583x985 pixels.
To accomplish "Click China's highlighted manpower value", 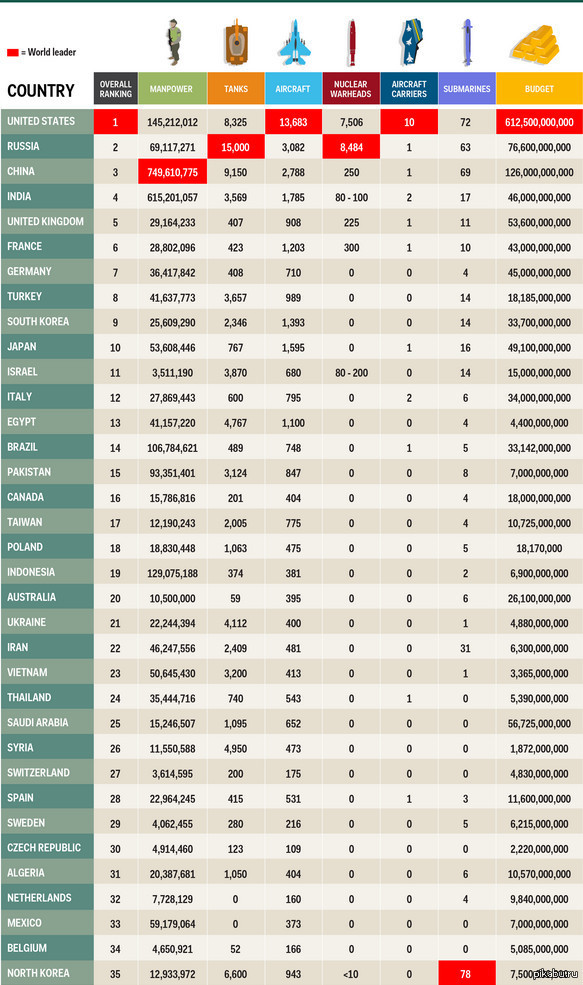I will click(x=172, y=172).
